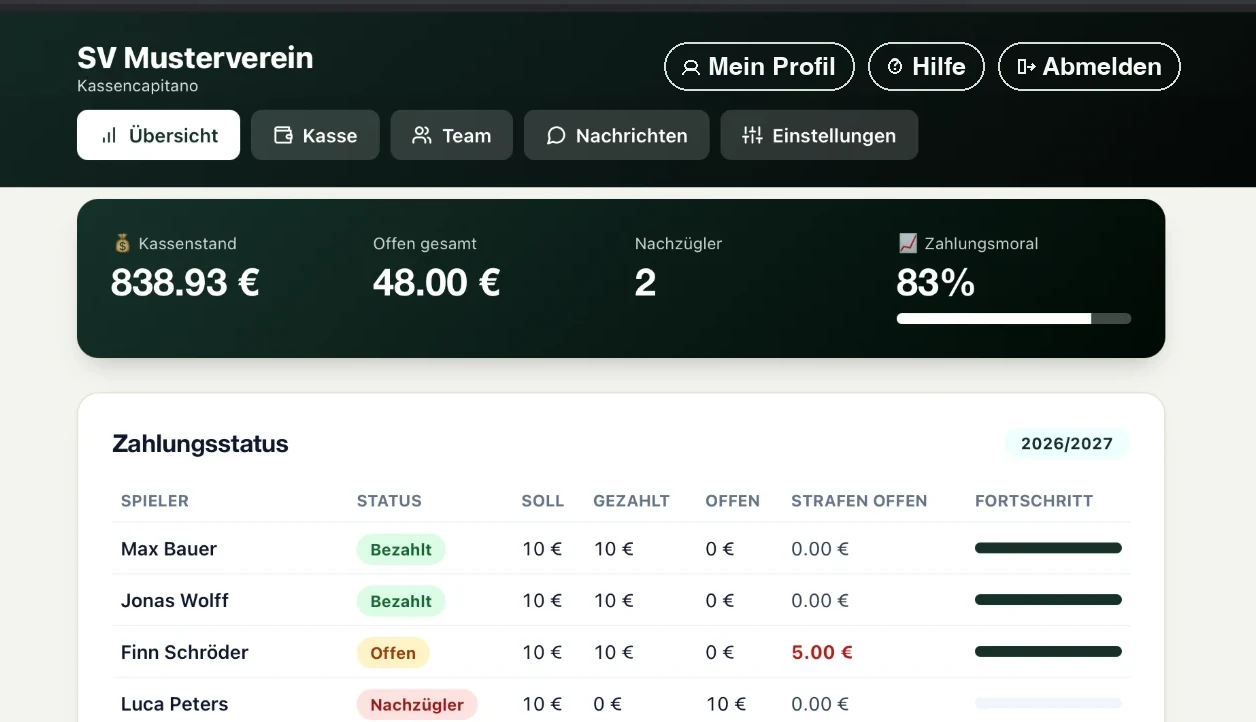Click Max Bauer's progress bar

click(1048, 548)
